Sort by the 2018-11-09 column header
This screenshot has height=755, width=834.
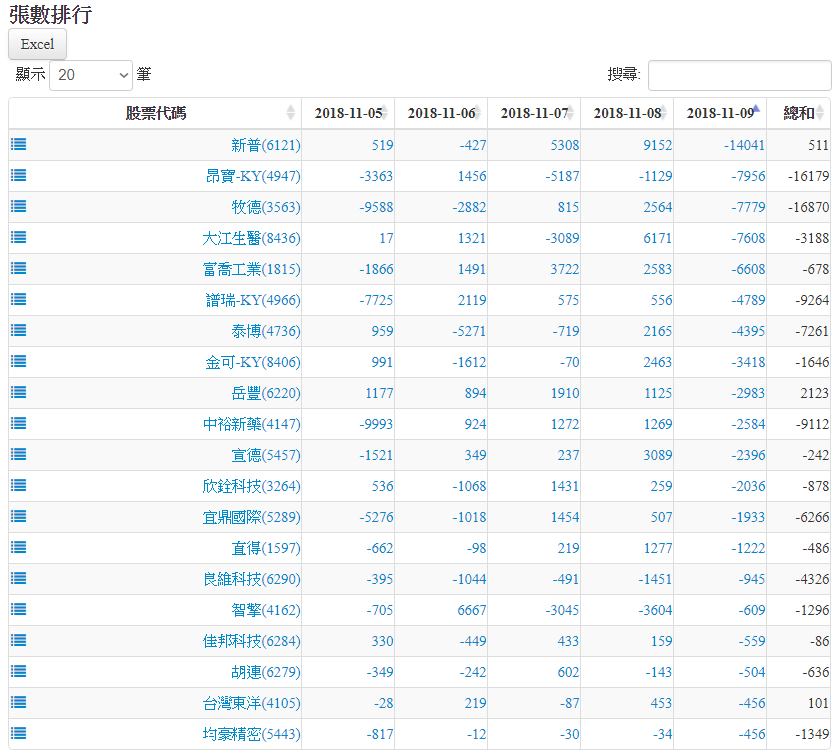[720, 113]
